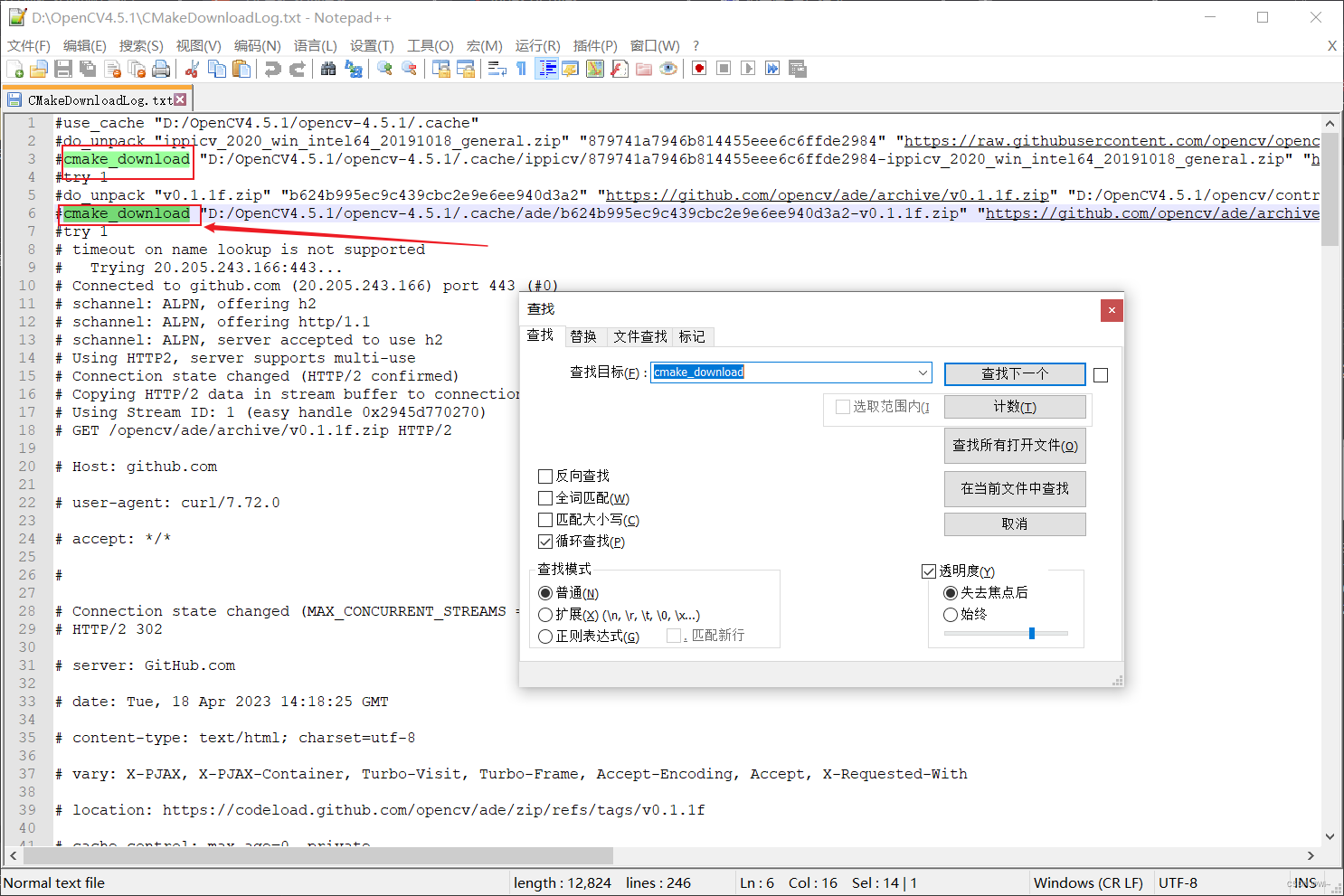Click the vertical scrollbar down arrow
1344x896 pixels.
1330,836
